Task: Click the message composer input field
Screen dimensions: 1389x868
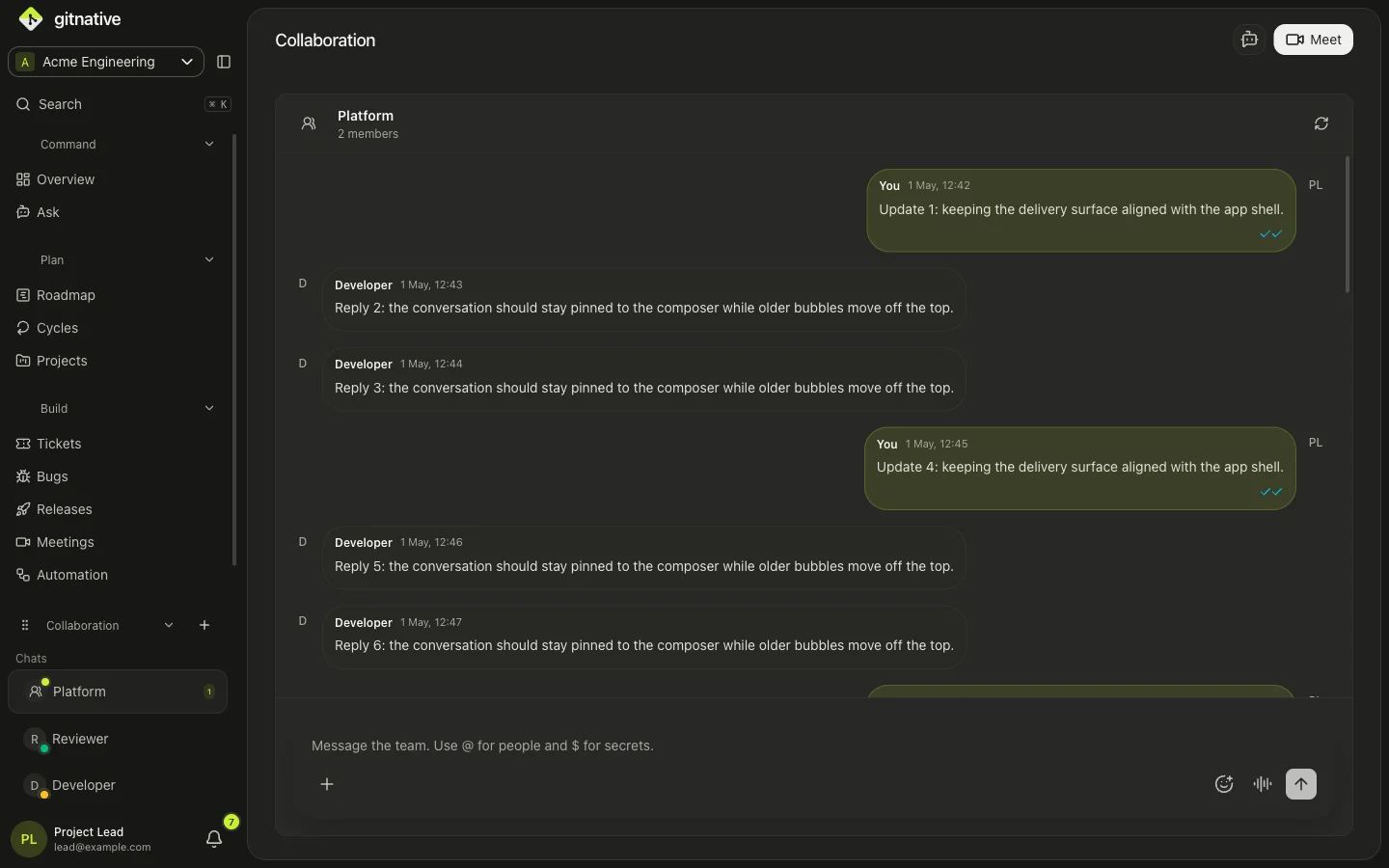Action: coord(813,746)
